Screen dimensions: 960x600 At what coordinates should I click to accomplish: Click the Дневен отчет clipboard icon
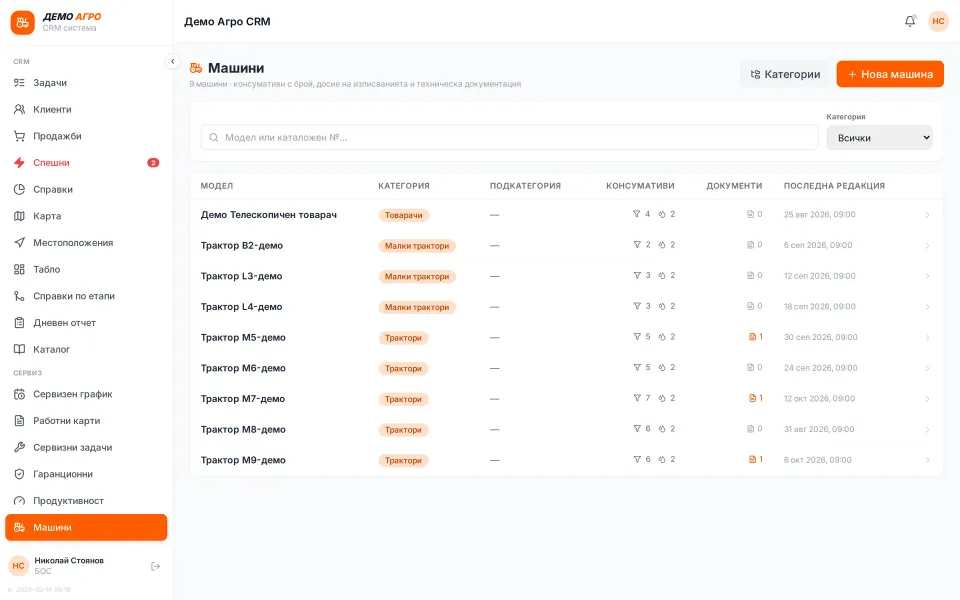(20, 323)
